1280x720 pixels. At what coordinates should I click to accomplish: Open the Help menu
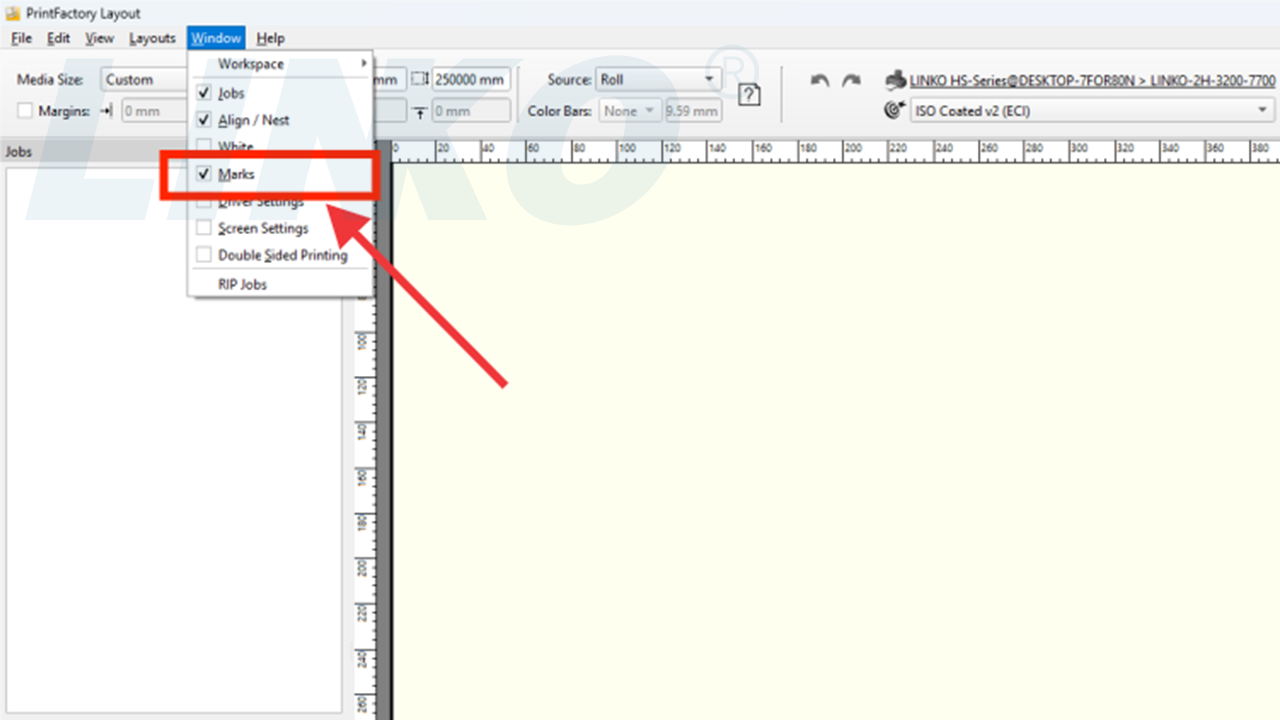pos(270,38)
